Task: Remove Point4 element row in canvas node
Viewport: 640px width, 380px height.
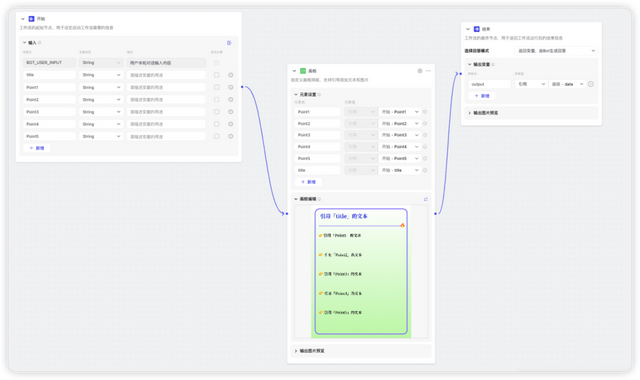Action: 425,147
